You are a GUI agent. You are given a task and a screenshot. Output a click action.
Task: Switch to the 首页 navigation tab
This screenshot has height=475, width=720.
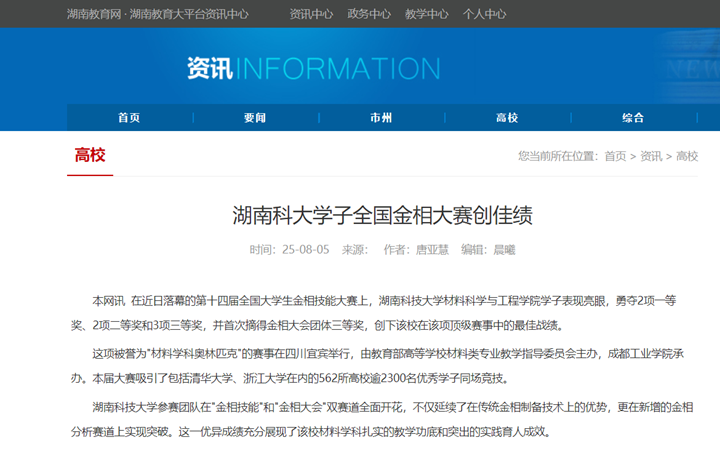(x=129, y=118)
